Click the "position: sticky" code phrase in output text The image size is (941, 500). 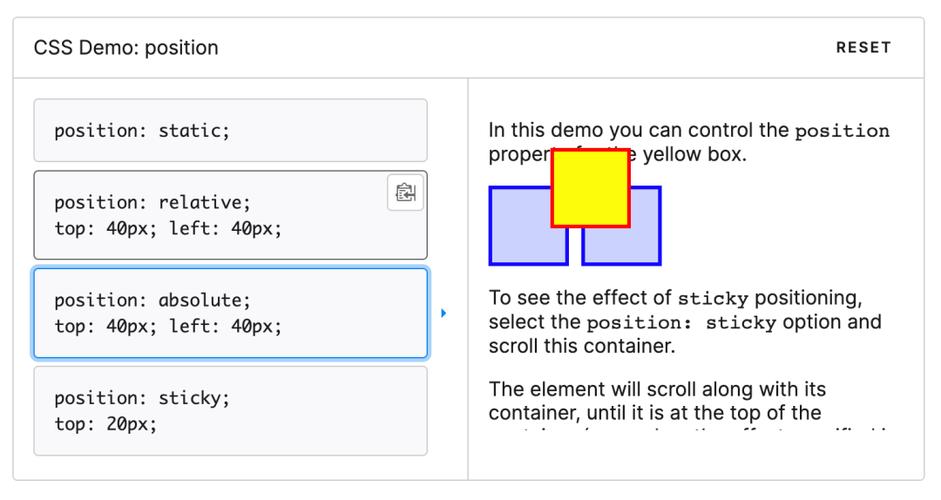[x=681, y=323]
